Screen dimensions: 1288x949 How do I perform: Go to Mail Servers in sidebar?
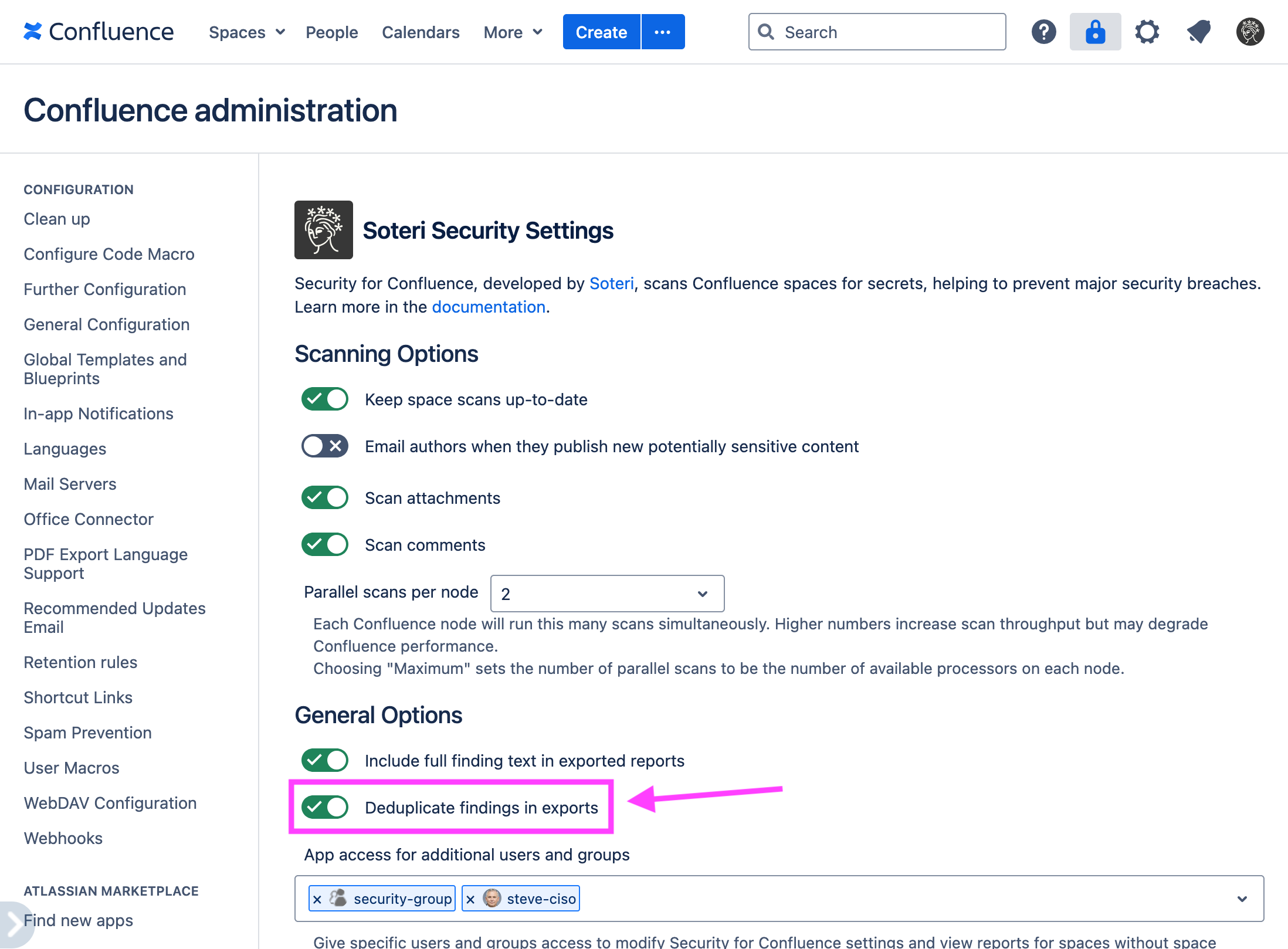[70, 484]
